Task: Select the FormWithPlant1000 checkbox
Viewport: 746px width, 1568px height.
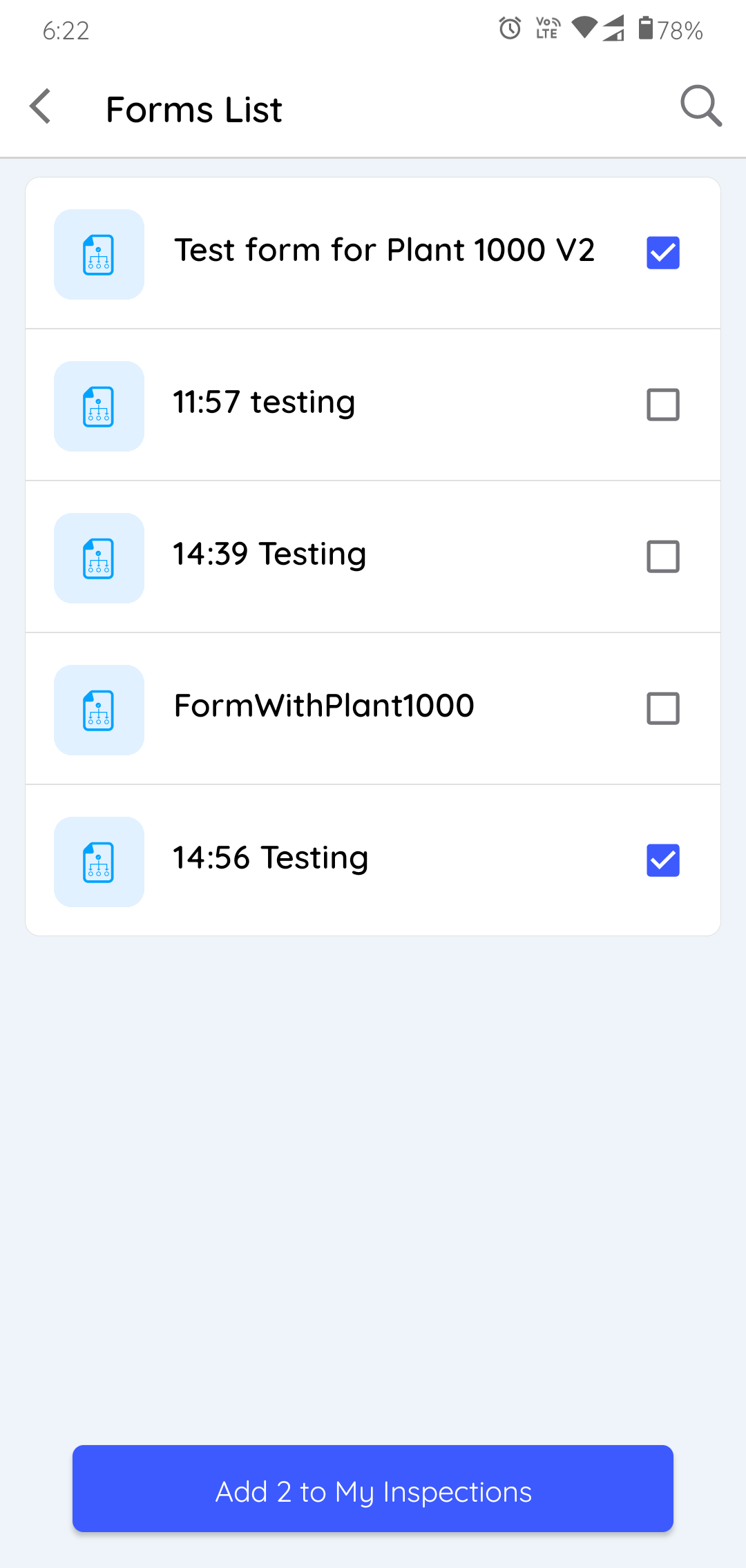Action: (662, 708)
